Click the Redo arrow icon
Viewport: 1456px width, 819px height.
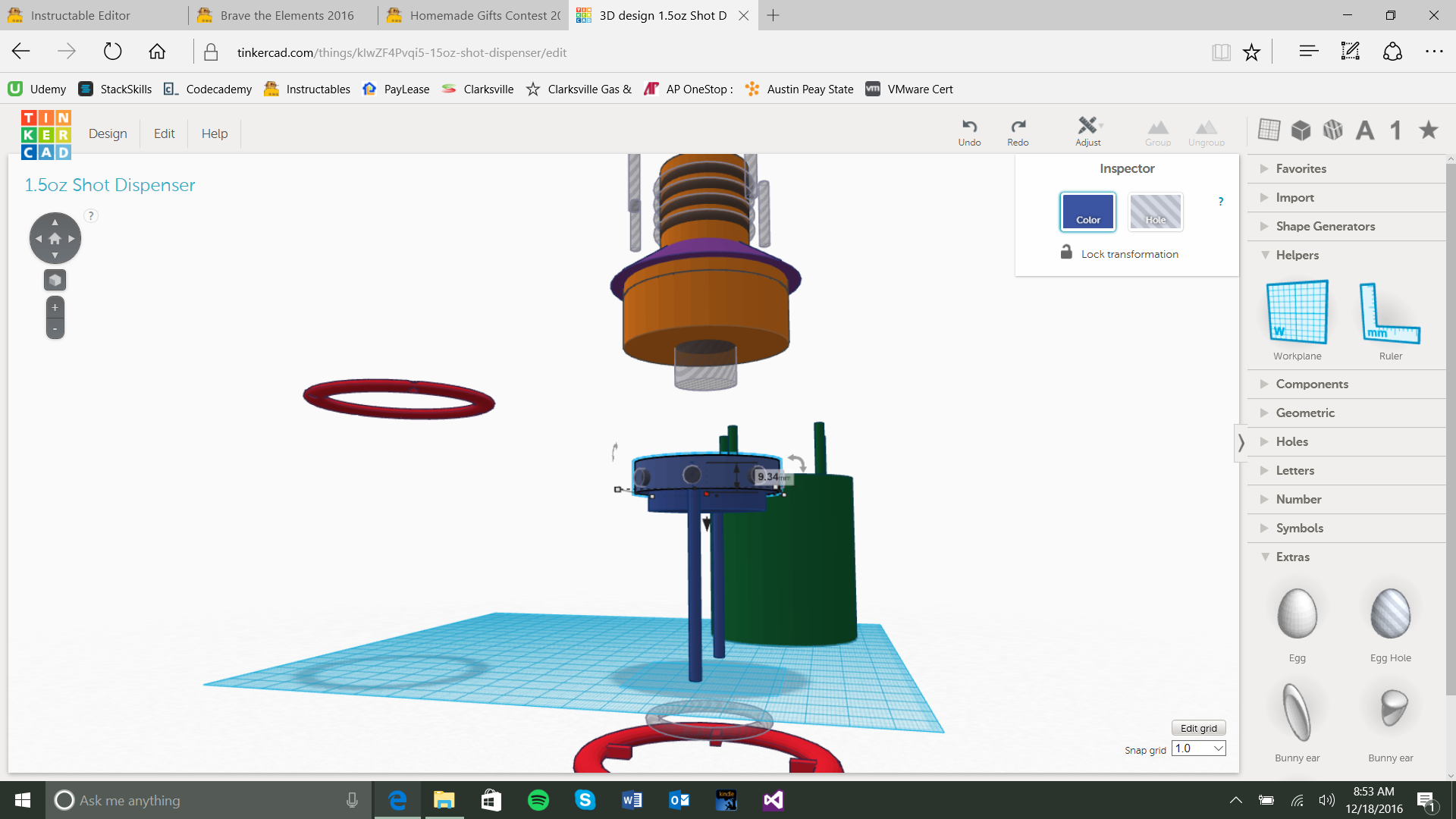(x=1018, y=127)
